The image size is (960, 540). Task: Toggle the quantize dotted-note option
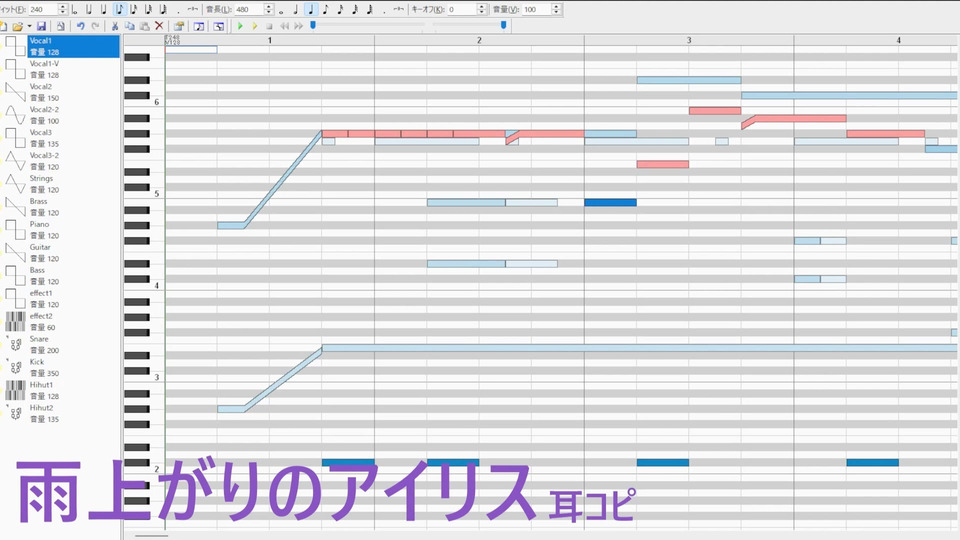point(178,10)
